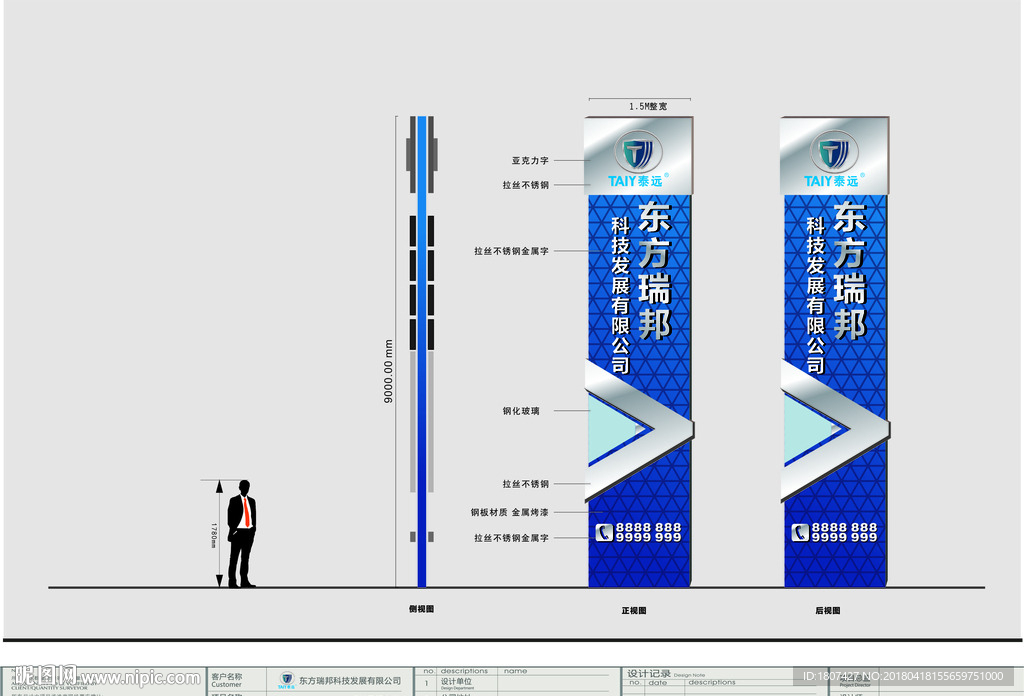The image size is (1024, 696).
Task: Click the '9000.00 mm' height dimension text
Action: [x=389, y=372]
